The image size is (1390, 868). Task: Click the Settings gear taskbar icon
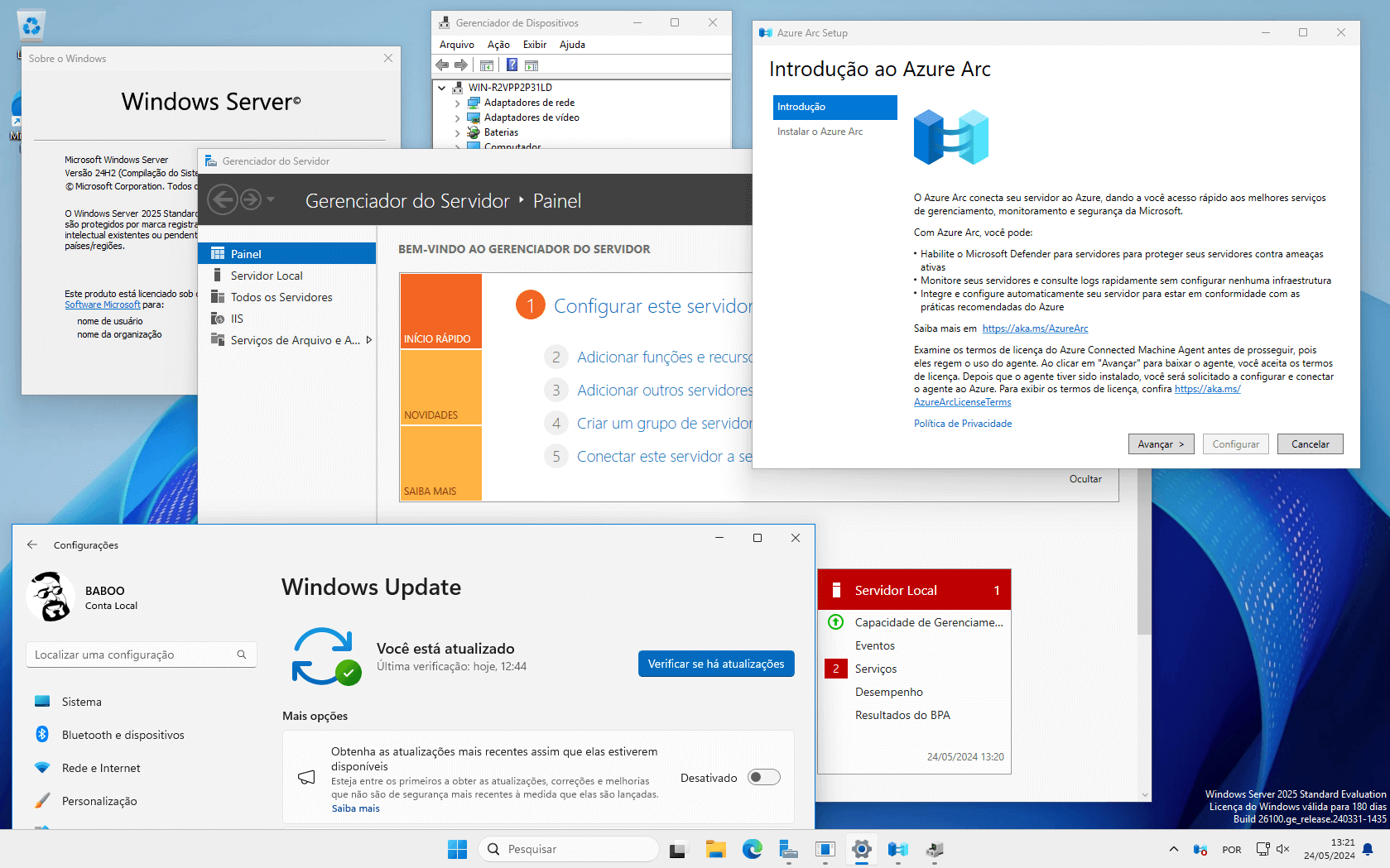[862, 849]
